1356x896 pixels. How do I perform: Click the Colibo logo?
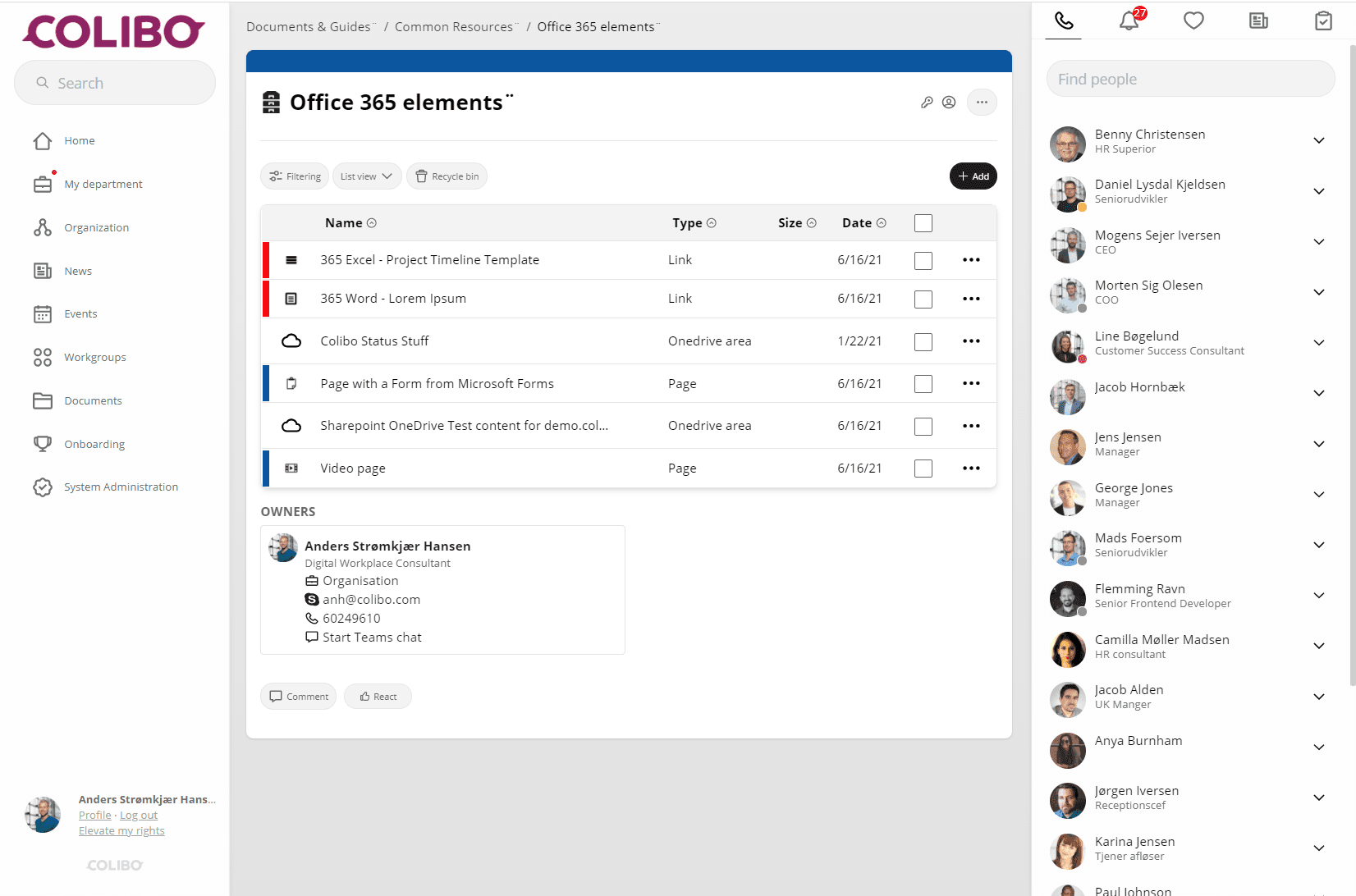pos(114,31)
